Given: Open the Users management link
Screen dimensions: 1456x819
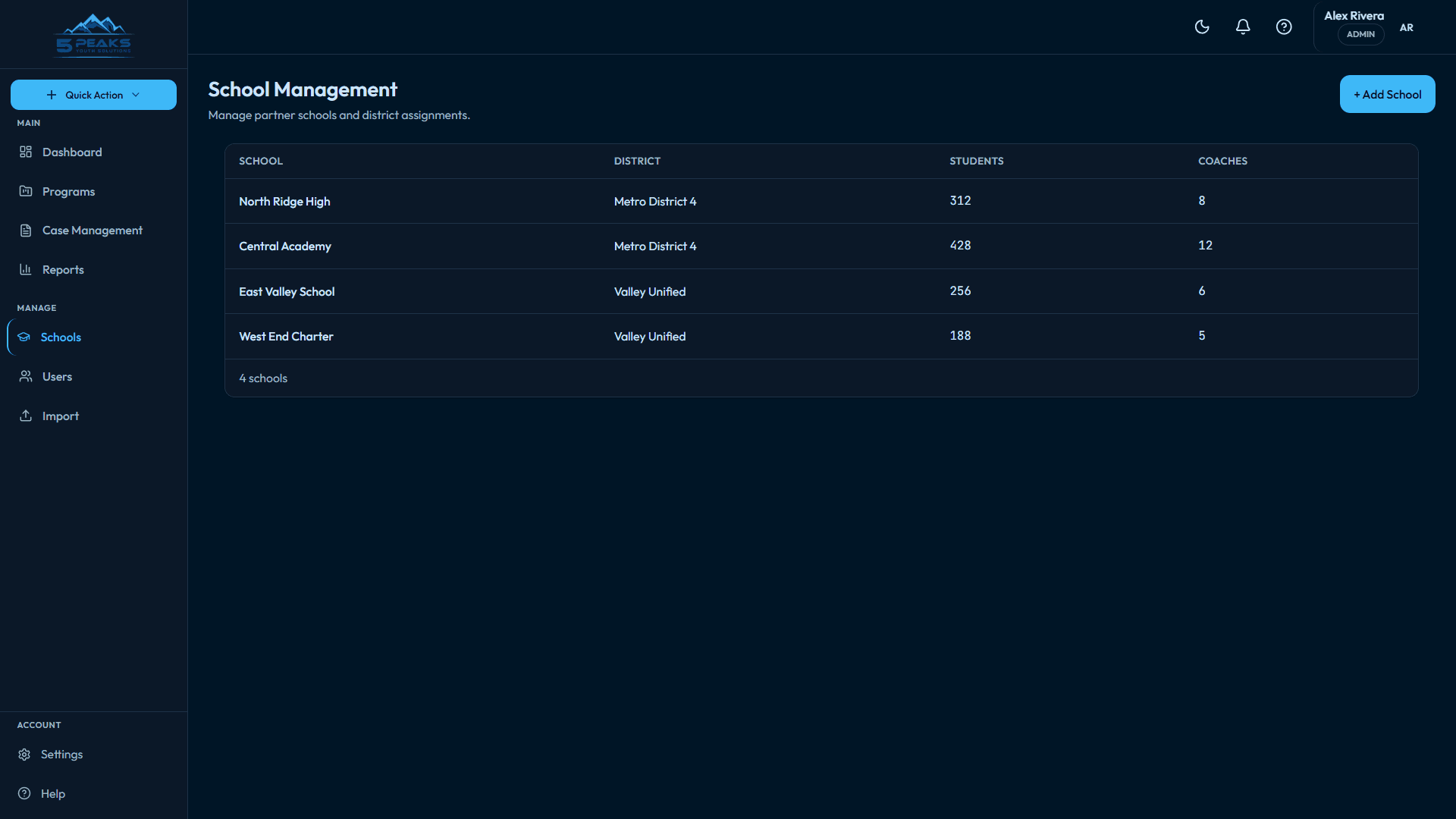Looking at the screenshot, I should [x=93, y=376].
